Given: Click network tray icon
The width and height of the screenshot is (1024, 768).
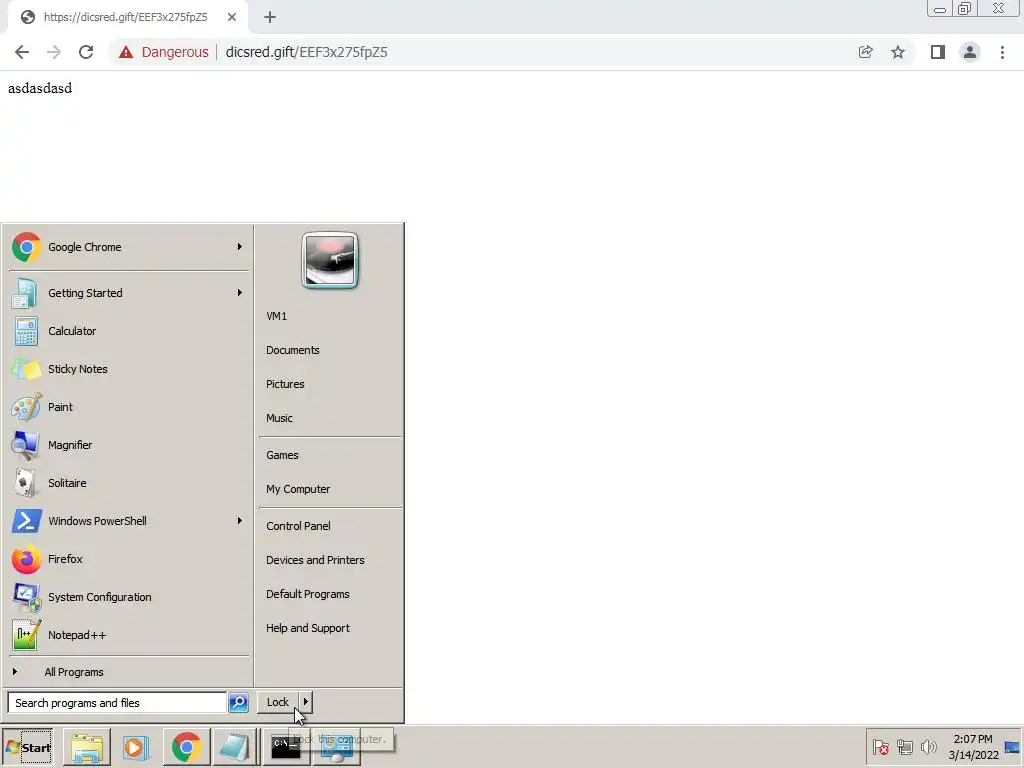Looking at the screenshot, I should point(904,747).
